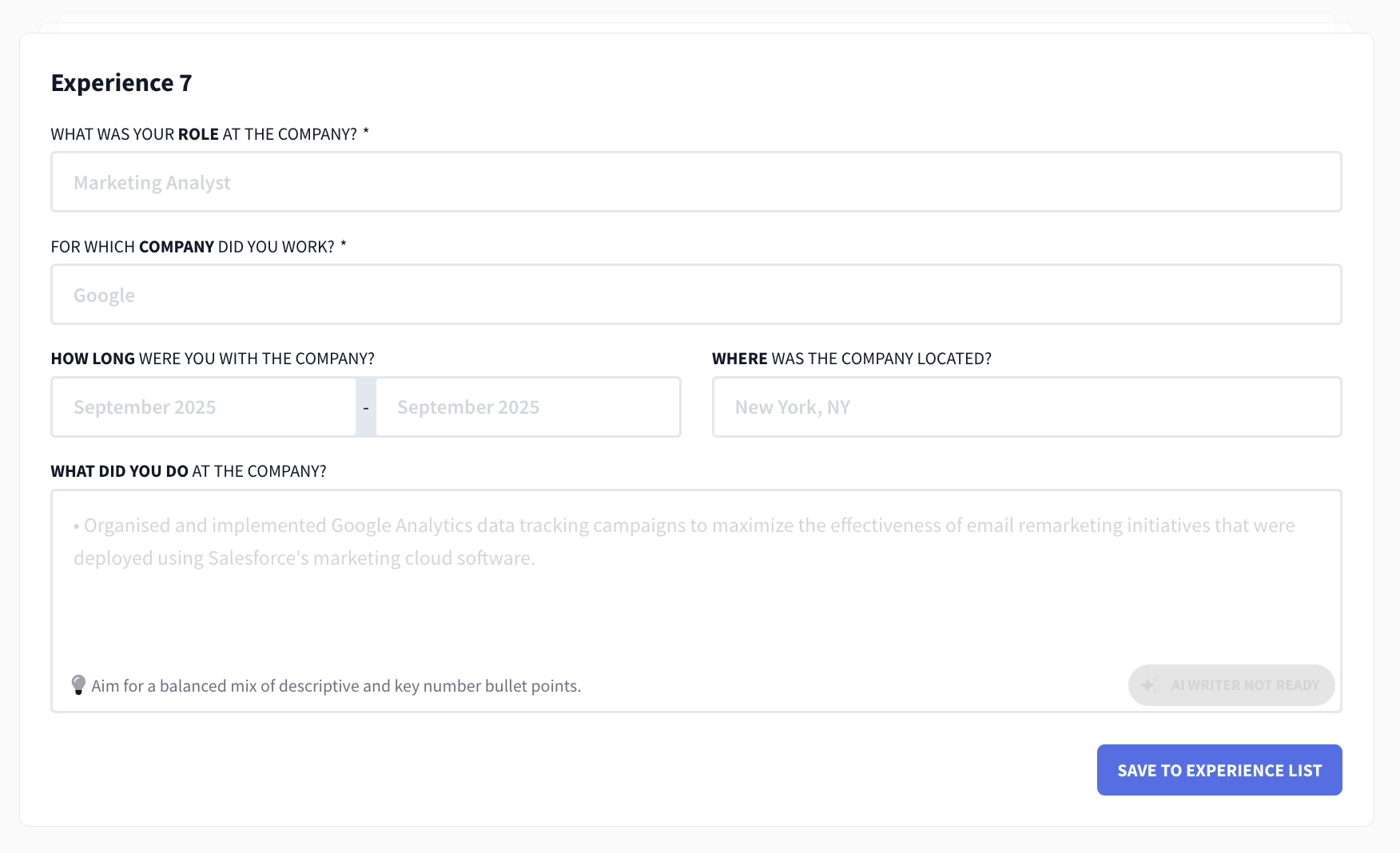Click the required asterisk beside the company label
This screenshot has width=1400, height=853.
point(344,244)
